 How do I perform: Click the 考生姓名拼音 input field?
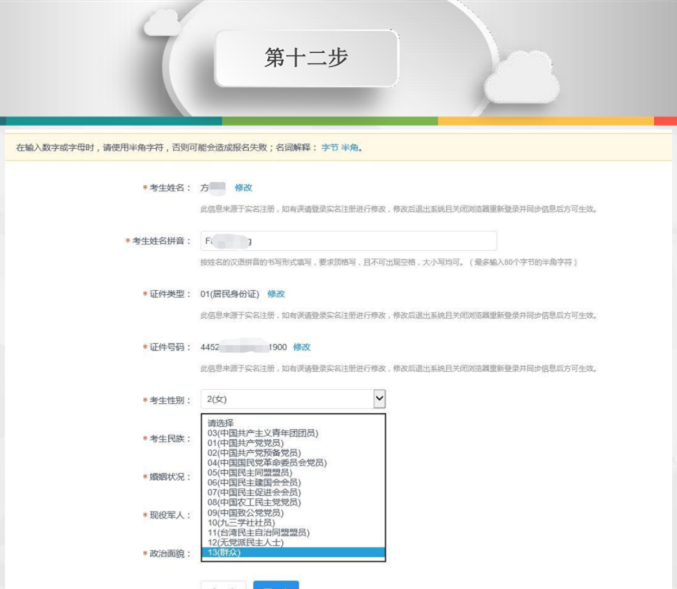point(347,241)
